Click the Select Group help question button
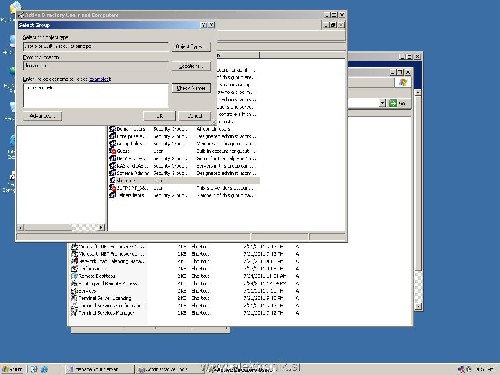 pyautogui.click(x=204, y=25)
